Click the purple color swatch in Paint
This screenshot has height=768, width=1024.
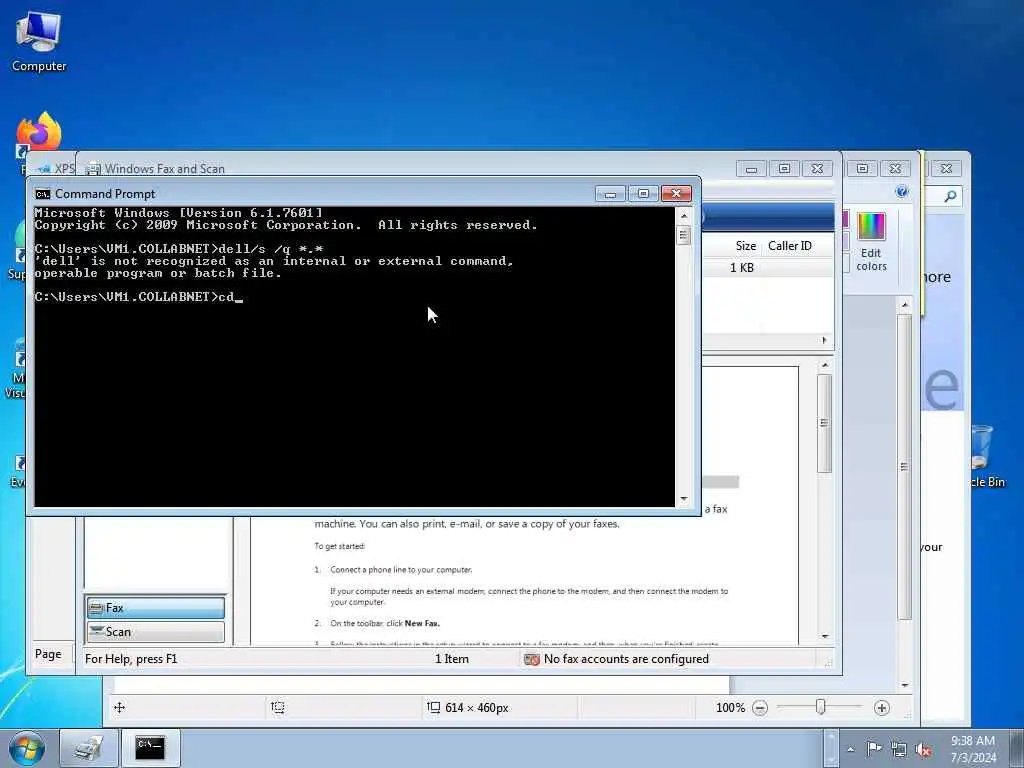tap(844, 220)
